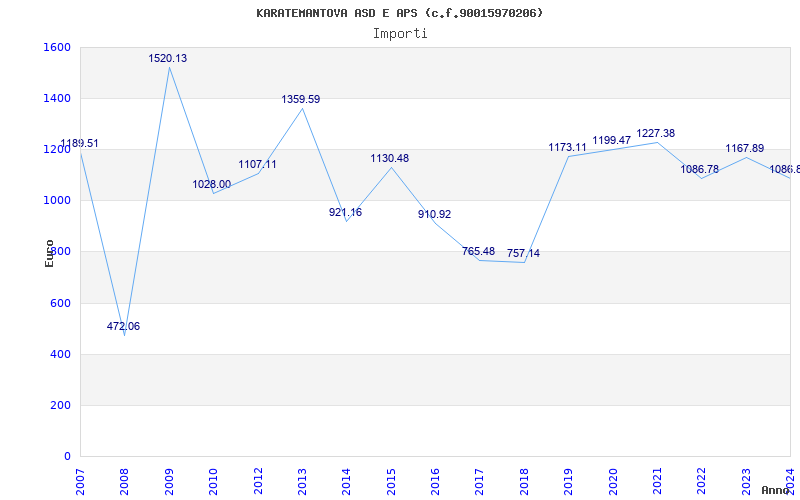Image resolution: width=800 pixels, height=500 pixels.
Task: Click the Anno x-axis title
Action: pyautogui.click(x=775, y=490)
